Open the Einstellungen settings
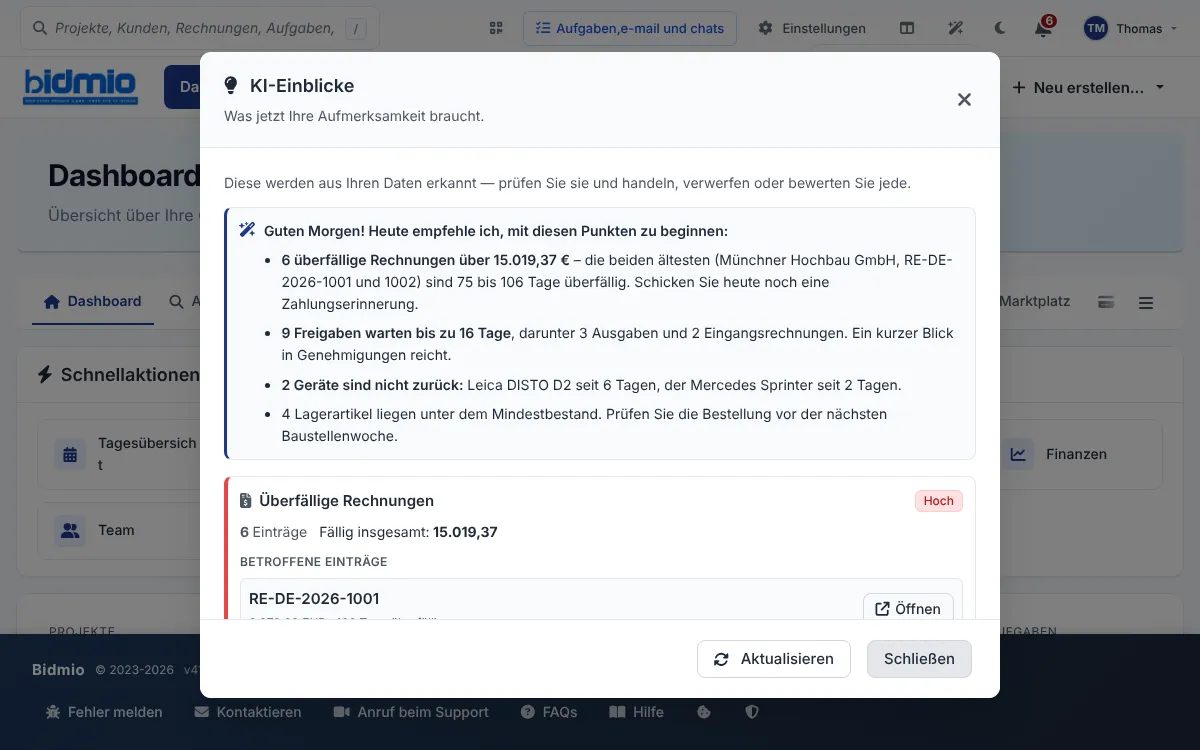1200x750 pixels. pos(812,28)
